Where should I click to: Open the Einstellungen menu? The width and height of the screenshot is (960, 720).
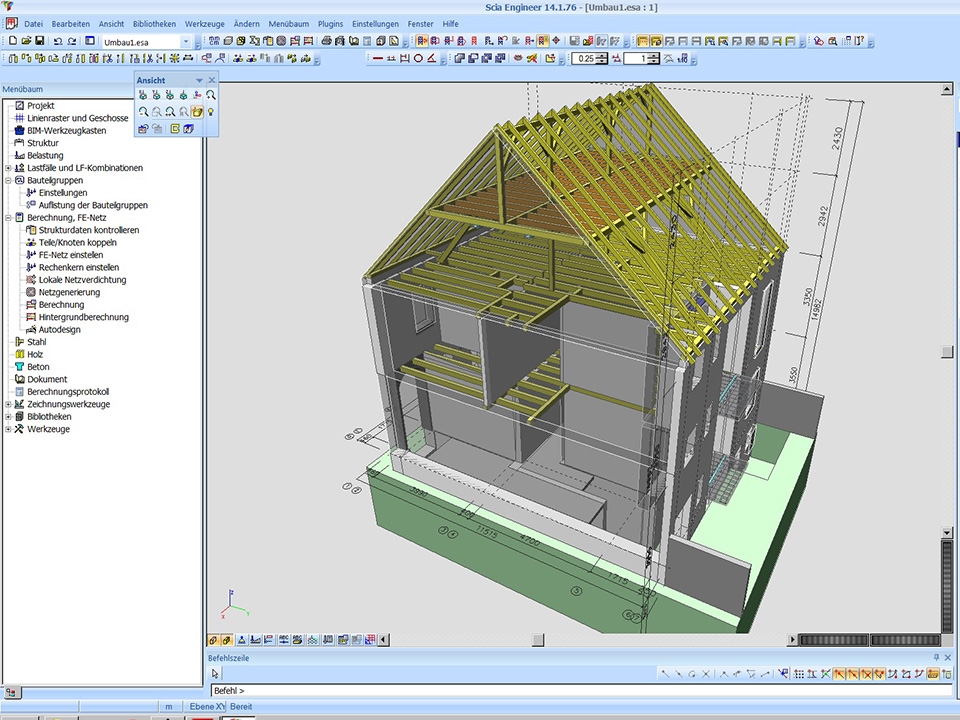[375, 23]
